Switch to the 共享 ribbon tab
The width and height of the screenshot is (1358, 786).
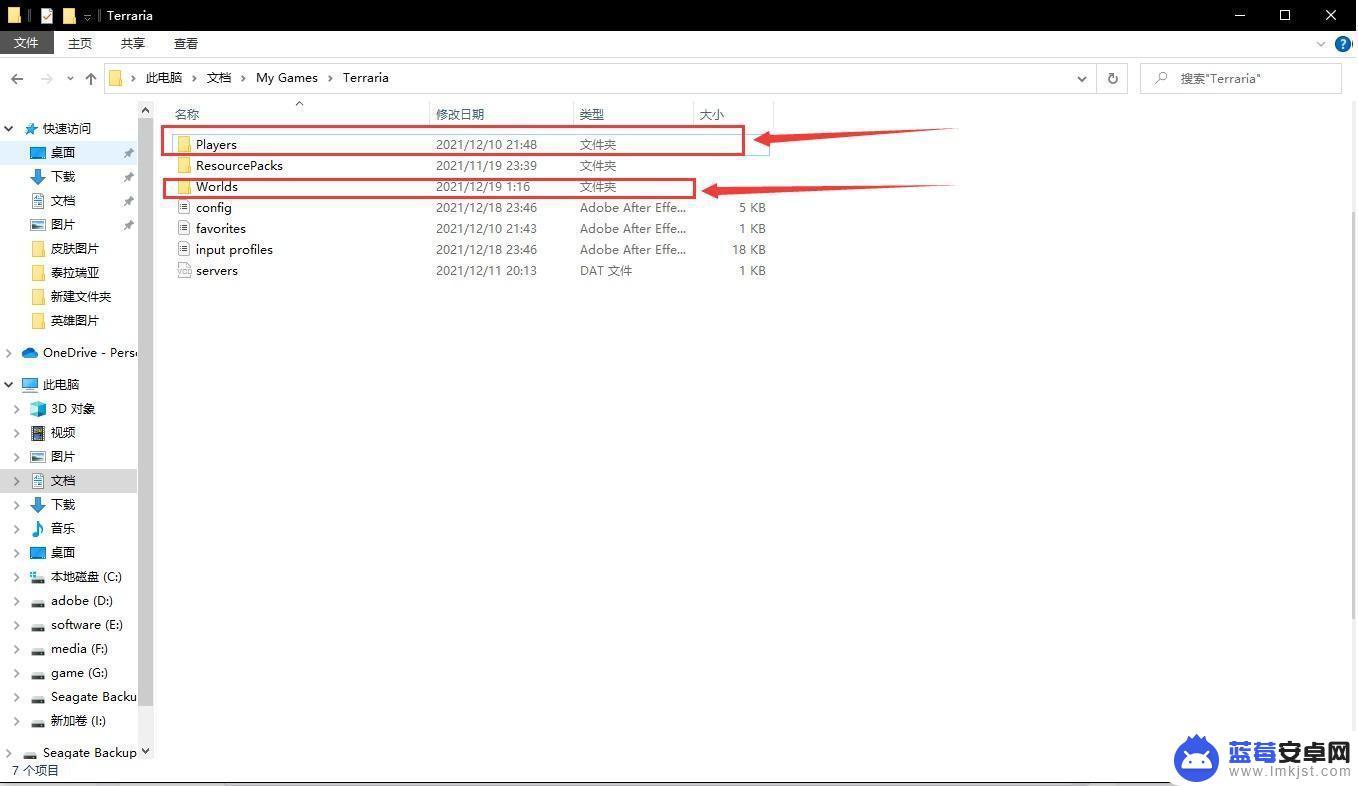(132, 43)
